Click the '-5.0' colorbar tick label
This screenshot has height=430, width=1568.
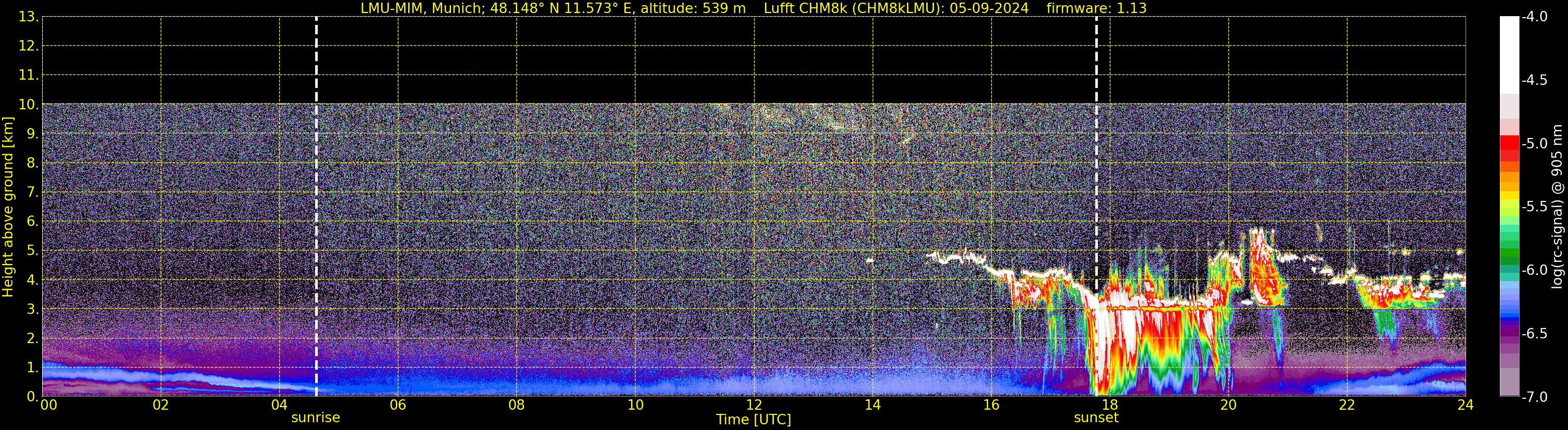point(1534,144)
